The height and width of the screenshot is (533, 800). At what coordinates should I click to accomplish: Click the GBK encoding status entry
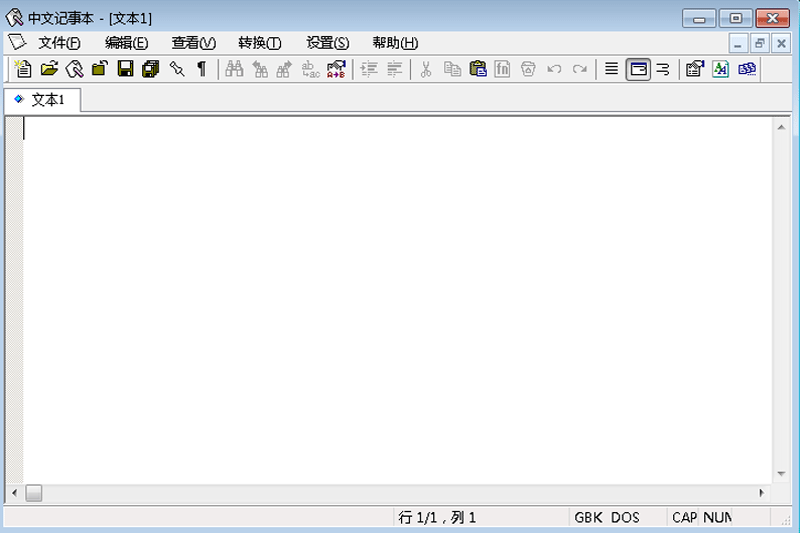[x=588, y=518]
